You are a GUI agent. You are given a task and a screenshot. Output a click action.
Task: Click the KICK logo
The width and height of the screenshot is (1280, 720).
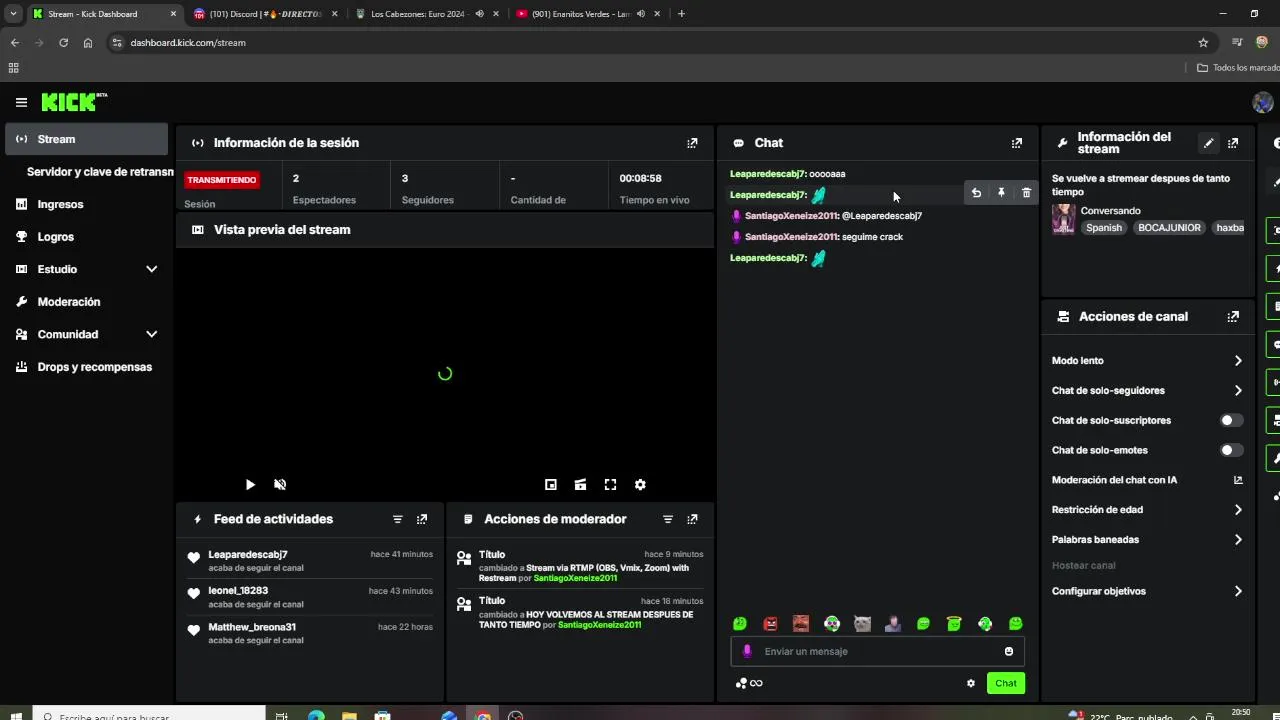point(73,102)
